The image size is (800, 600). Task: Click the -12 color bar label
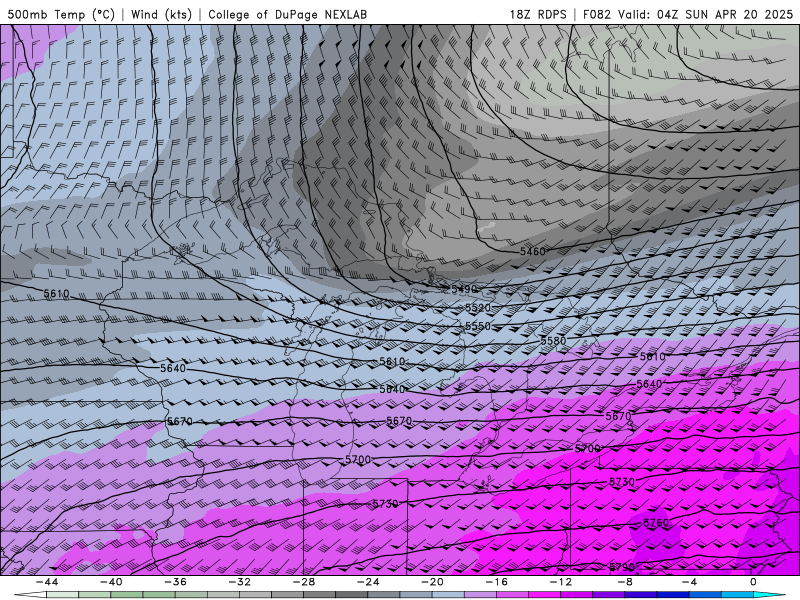click(561, 582)
